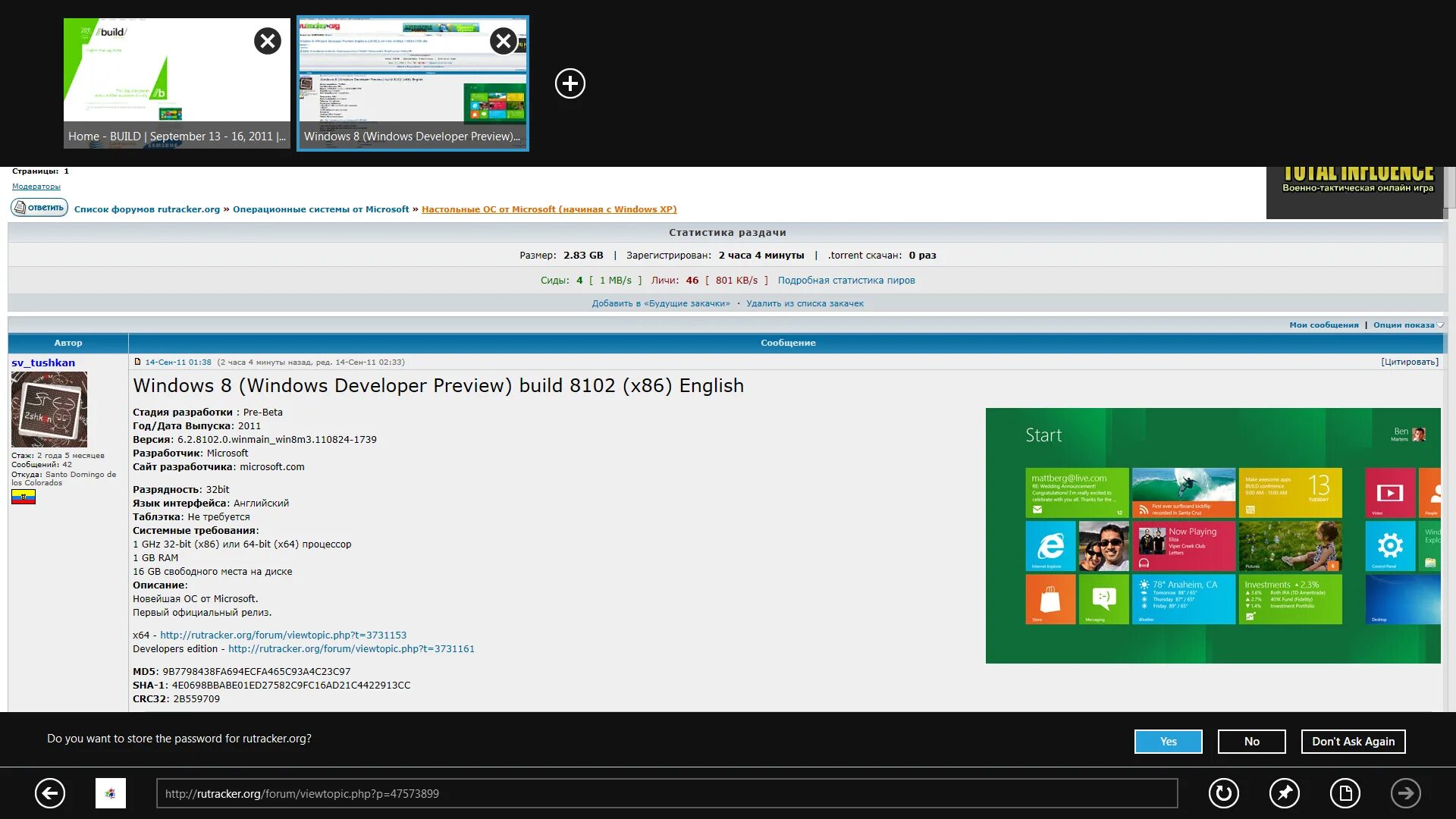Open Операционные системы от Microsoft breadcrumb

pyautogui.click(x=321, y=209)
